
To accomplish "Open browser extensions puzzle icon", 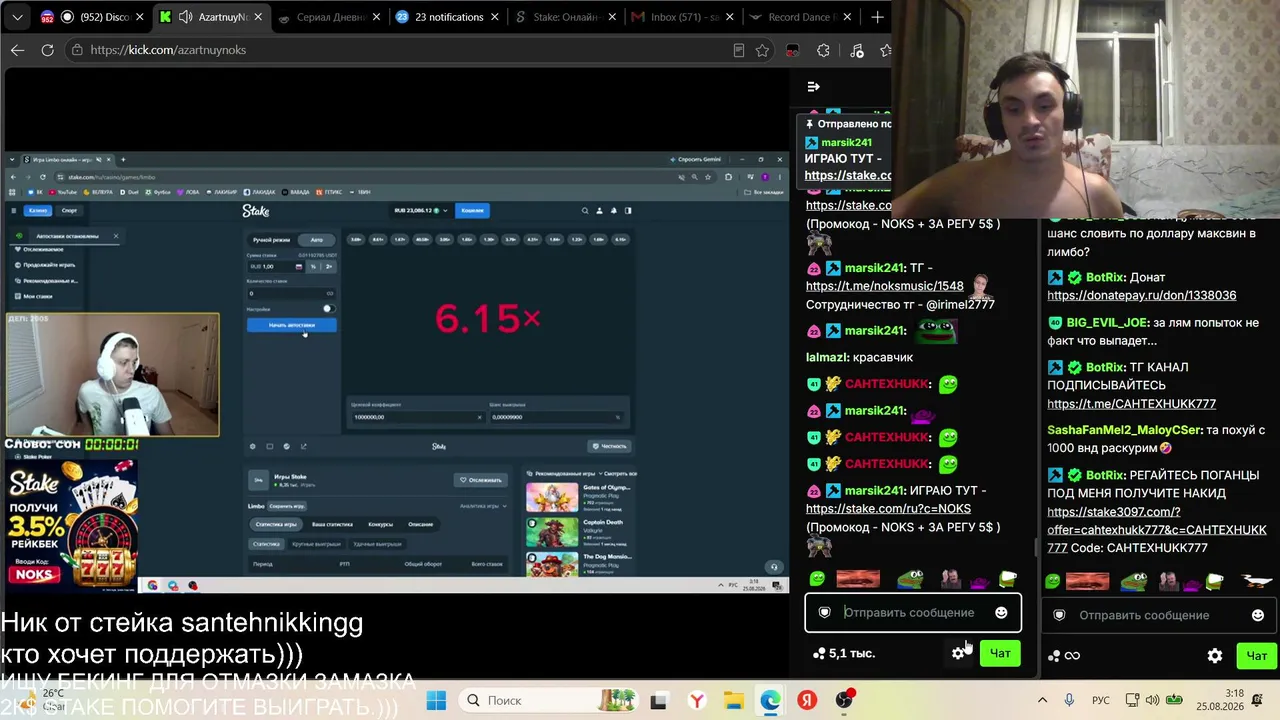I will click(824, 51).
